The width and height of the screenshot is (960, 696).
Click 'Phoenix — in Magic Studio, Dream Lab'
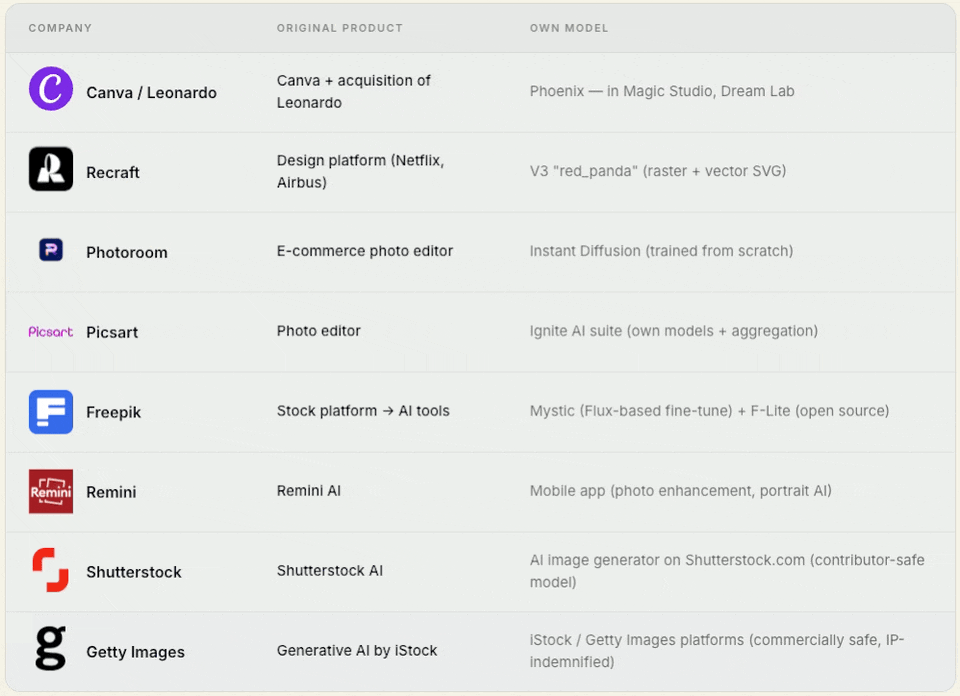[662, 91]
